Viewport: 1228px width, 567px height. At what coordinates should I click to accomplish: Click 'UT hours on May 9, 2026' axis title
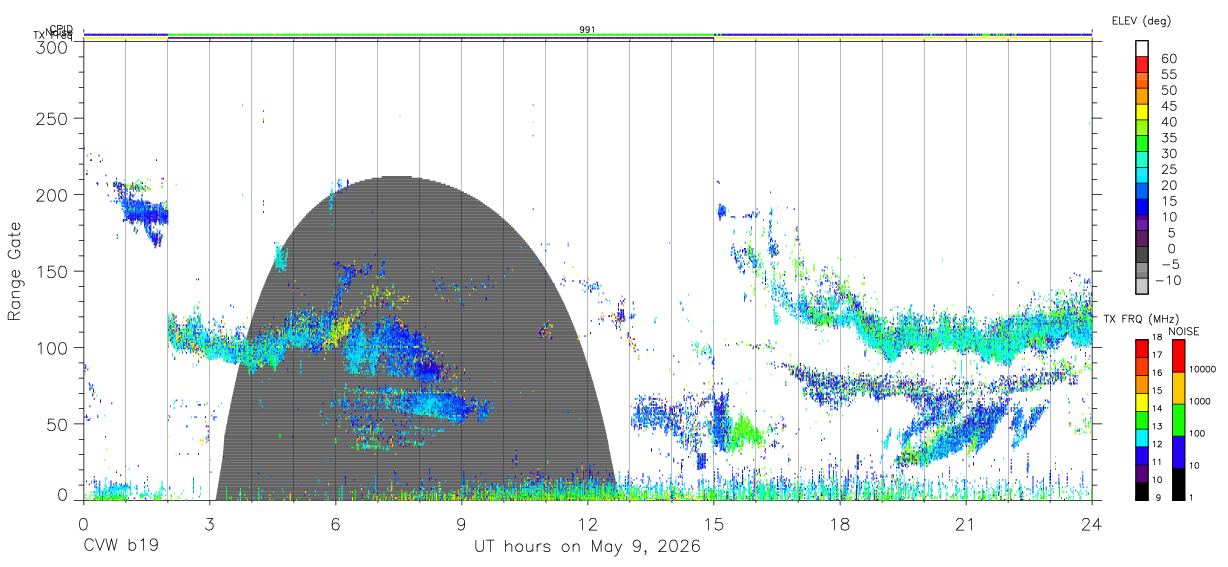pos(587,547)
